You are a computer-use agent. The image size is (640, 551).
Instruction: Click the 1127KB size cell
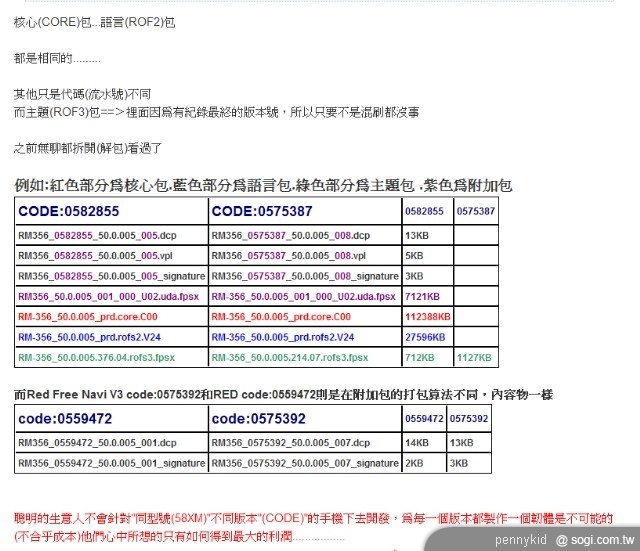(473, 357)
